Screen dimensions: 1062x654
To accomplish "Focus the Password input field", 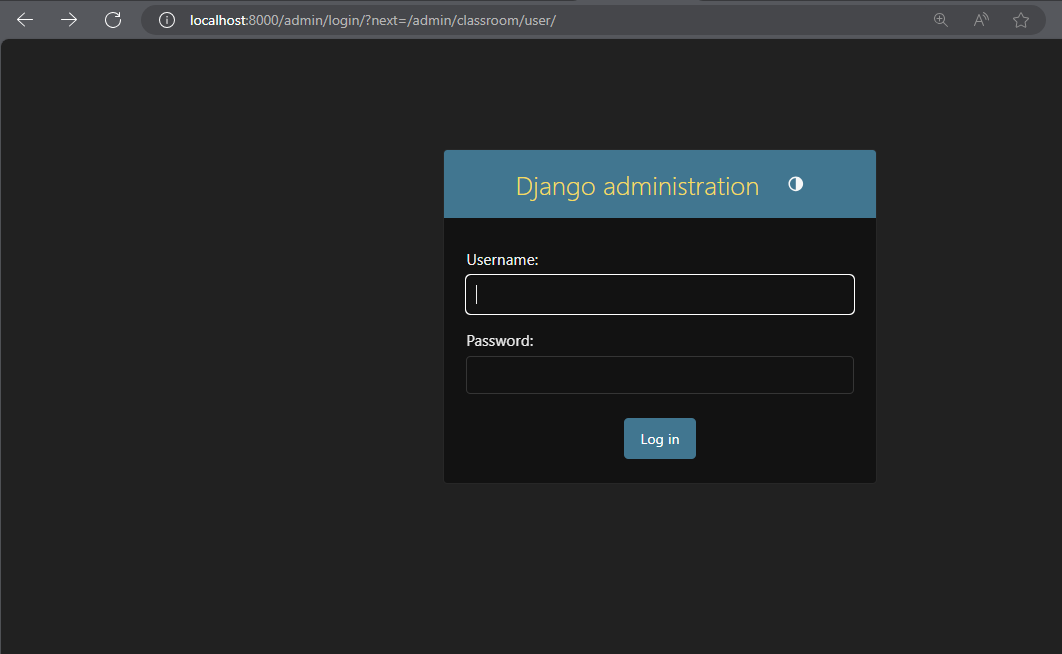I will point(659,375).
